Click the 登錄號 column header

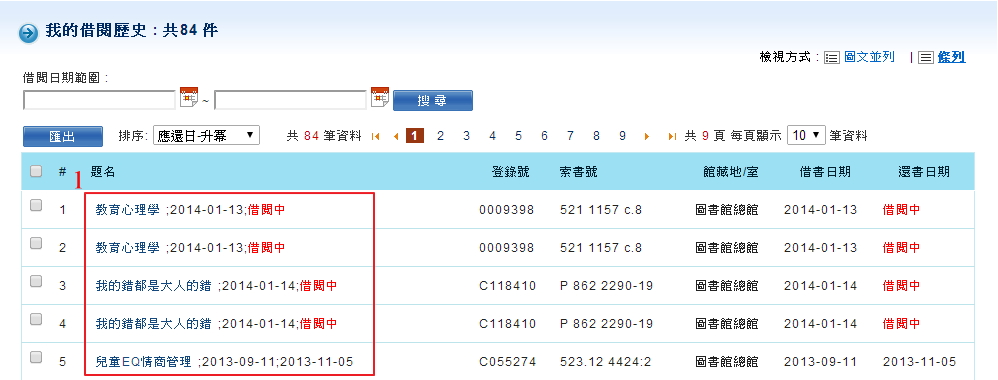510,172
